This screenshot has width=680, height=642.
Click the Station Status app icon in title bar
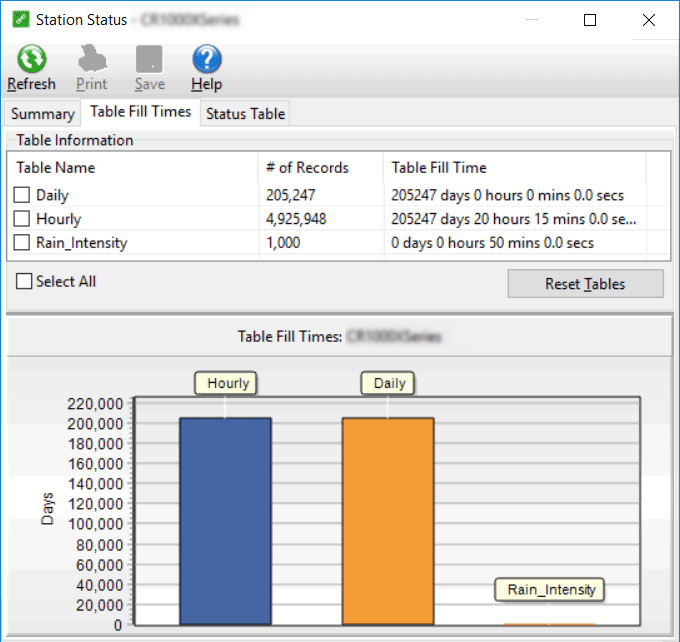coord(21,20)
